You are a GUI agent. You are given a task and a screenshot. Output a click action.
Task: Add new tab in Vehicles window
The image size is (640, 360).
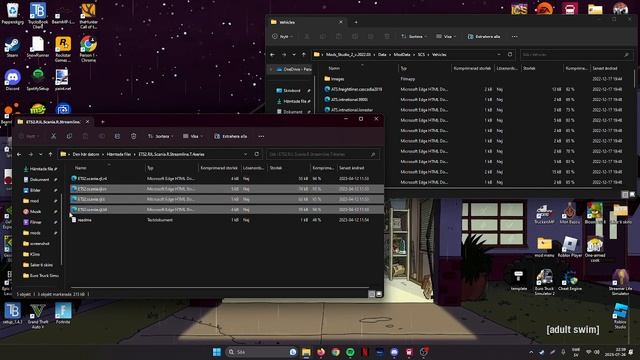click(x=356, y=22)
